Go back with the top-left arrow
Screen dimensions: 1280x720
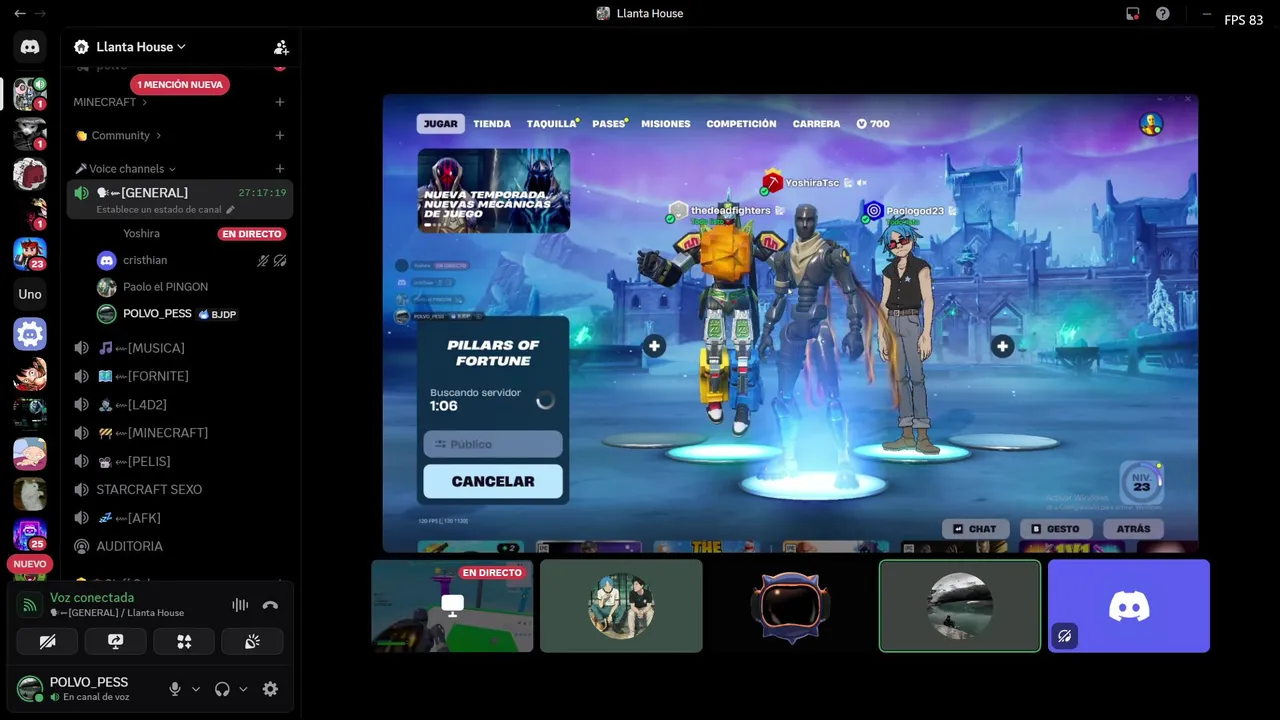click(19, 13)
